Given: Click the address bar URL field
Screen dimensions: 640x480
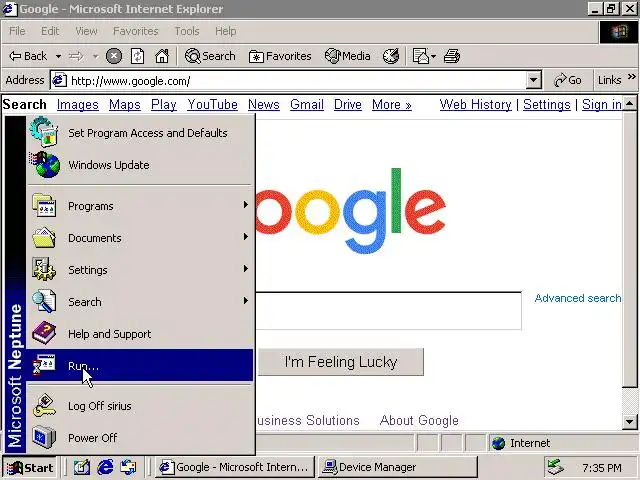Looking at the screenshot, I should point(297,80).
